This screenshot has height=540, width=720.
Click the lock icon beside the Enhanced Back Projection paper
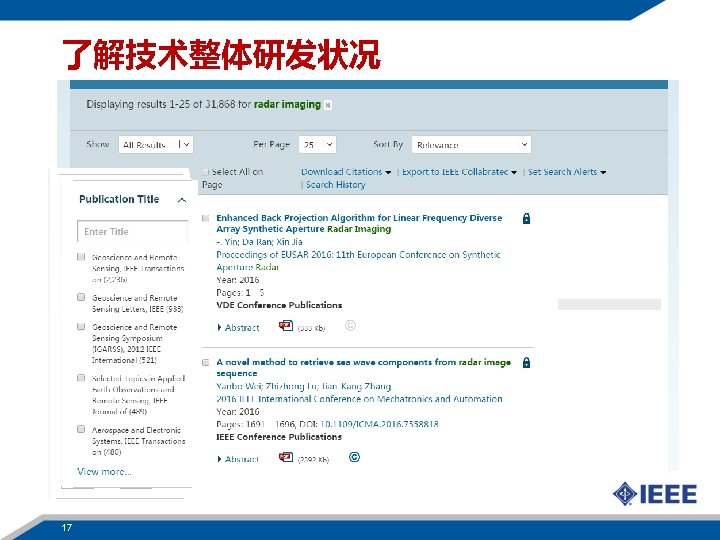(526, 219)
